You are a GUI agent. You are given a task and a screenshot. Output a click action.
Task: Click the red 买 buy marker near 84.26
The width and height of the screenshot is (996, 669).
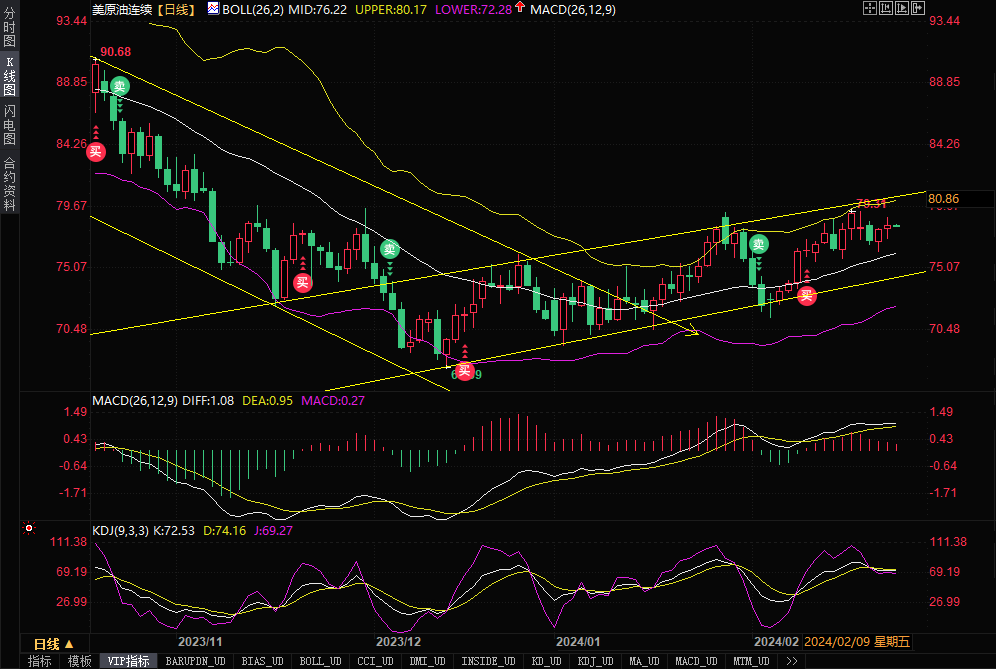click(x=95, y=152)
